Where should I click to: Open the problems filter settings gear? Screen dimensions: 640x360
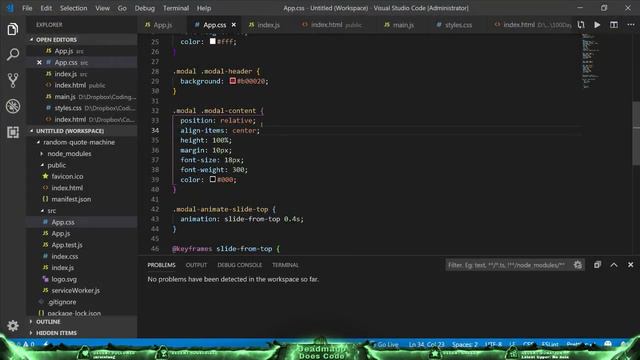click(x=577, y=265)
